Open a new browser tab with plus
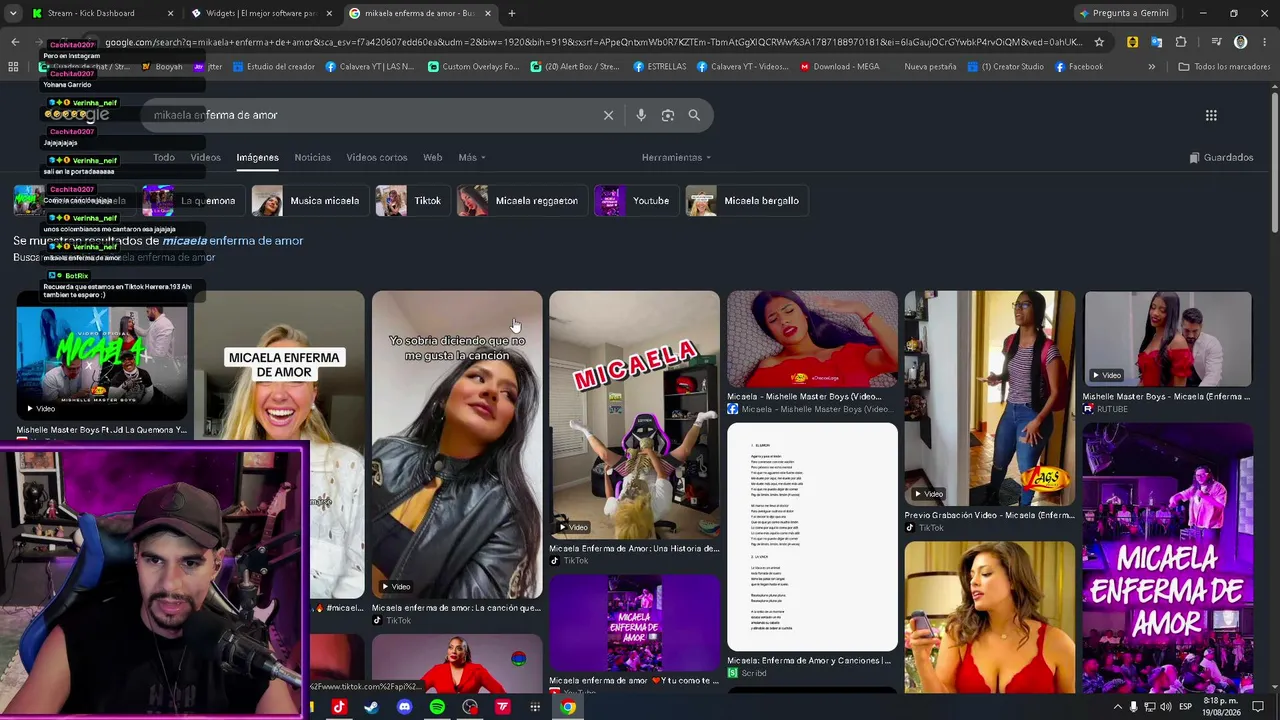This screenshot has width=1280, height=720. coord(512,13)
